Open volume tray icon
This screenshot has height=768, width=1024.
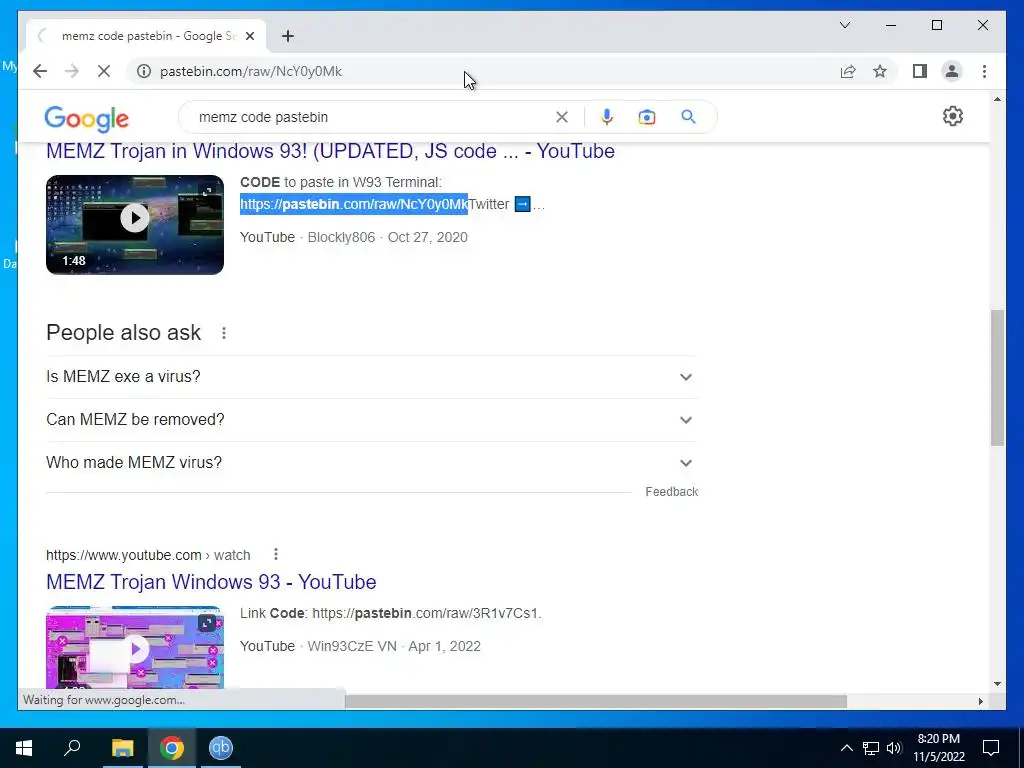(x=894, y=748)
